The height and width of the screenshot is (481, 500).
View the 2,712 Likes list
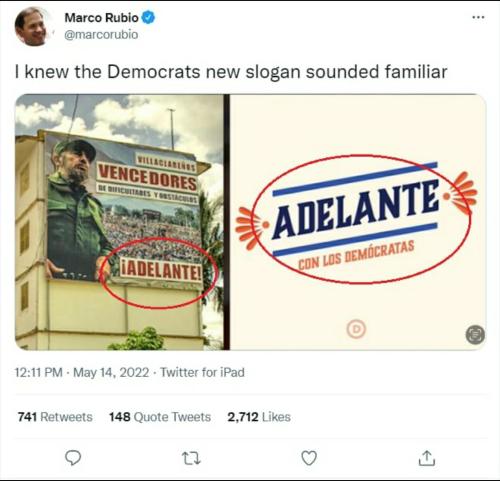click(x=259, y=417)
